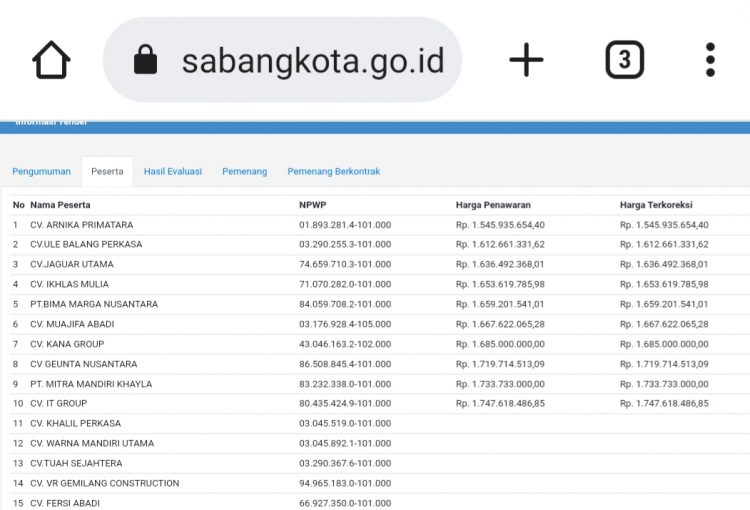Open the tab switcher showing 3
This screenshot has width=750, height=510.
[625, 60]
